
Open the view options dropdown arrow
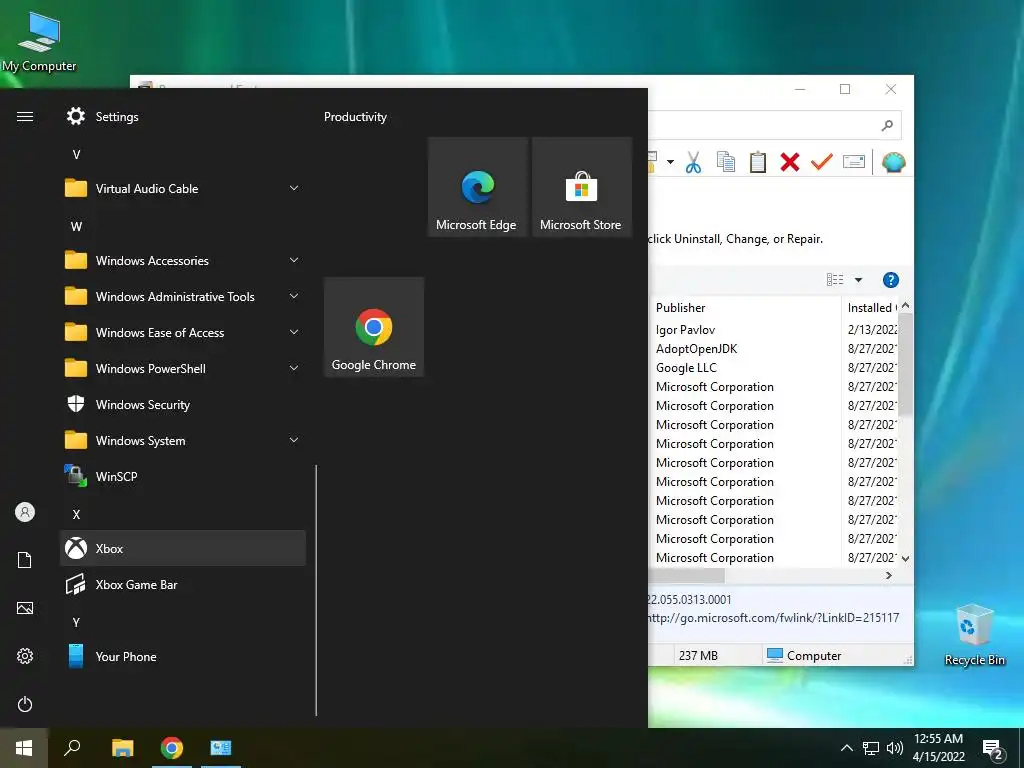click(859, 280)
